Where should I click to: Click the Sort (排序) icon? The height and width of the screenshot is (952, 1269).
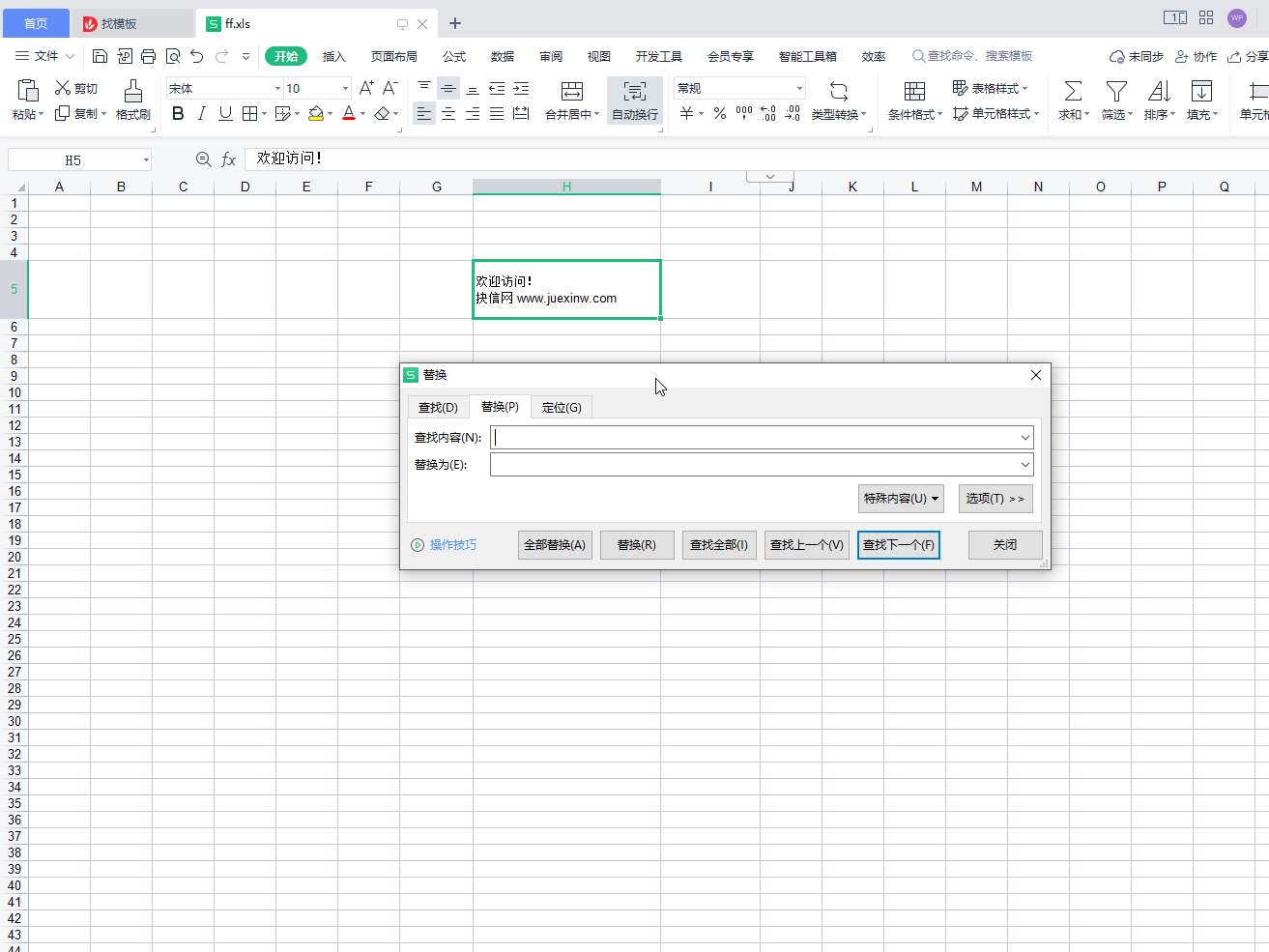(x=1159, y=92)
